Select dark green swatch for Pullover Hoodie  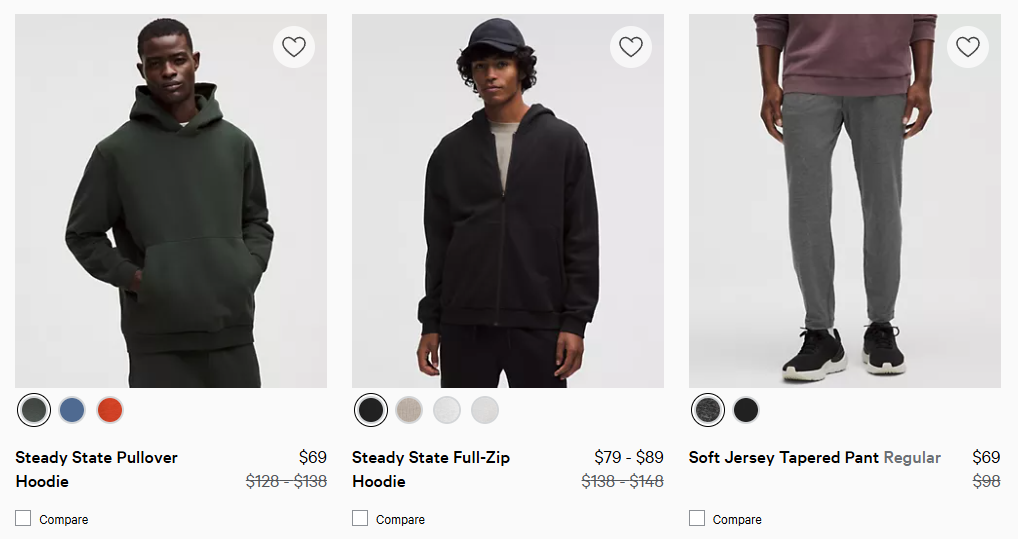click(34, 410)
